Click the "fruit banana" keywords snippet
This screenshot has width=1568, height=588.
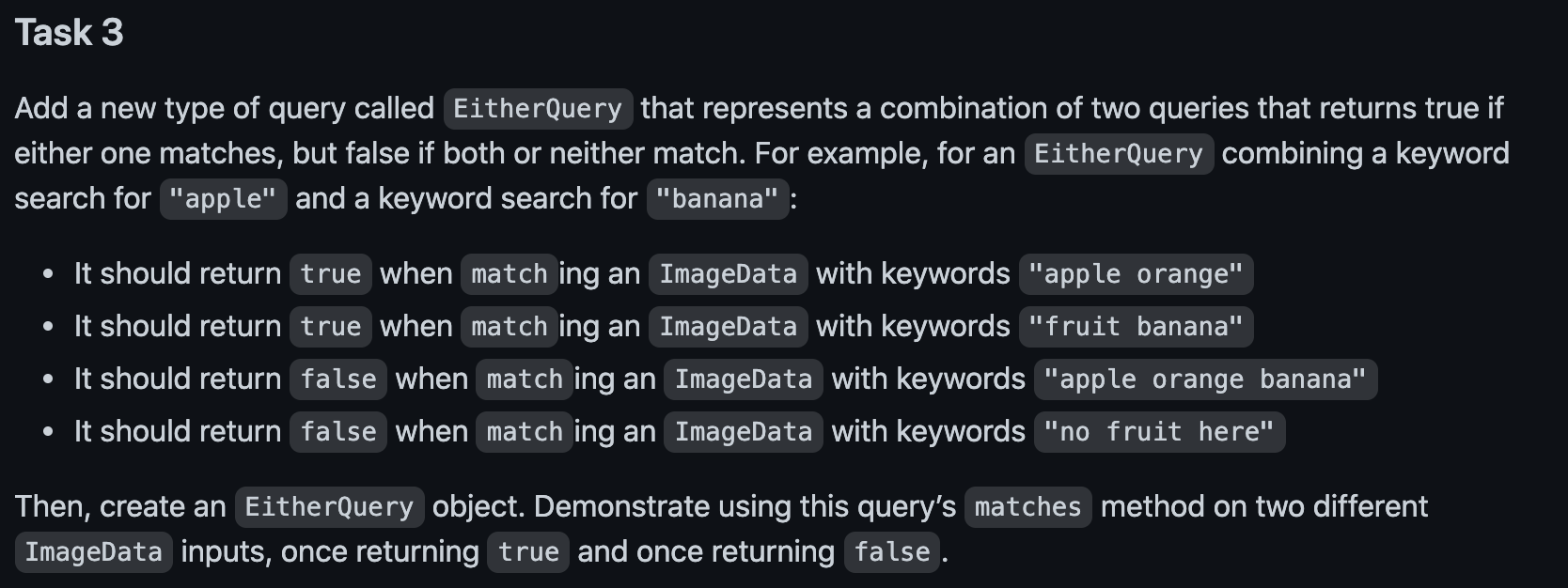(x=1136, y=327)
